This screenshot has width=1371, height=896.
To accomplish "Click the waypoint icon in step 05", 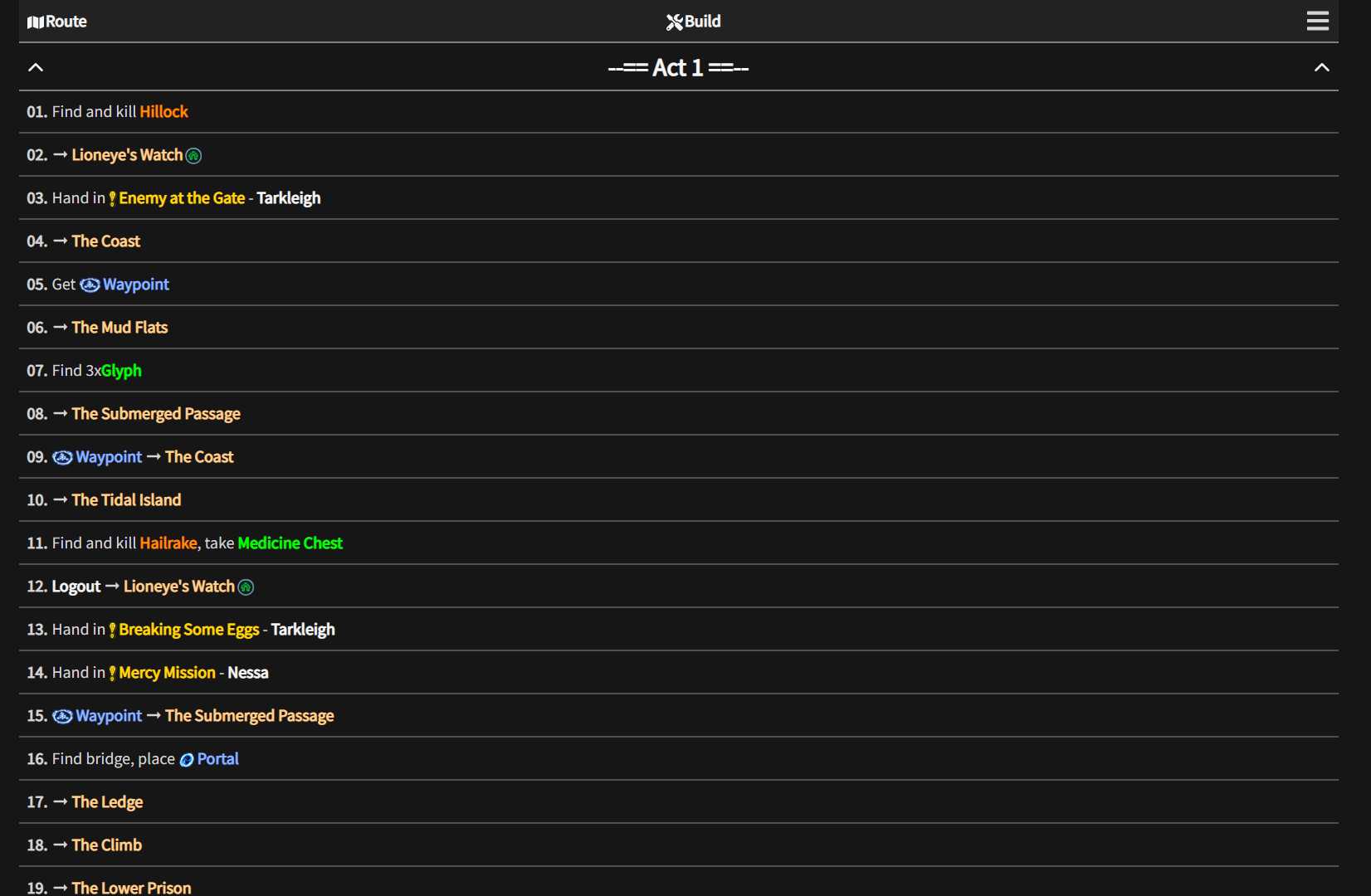I will (90, 285).
